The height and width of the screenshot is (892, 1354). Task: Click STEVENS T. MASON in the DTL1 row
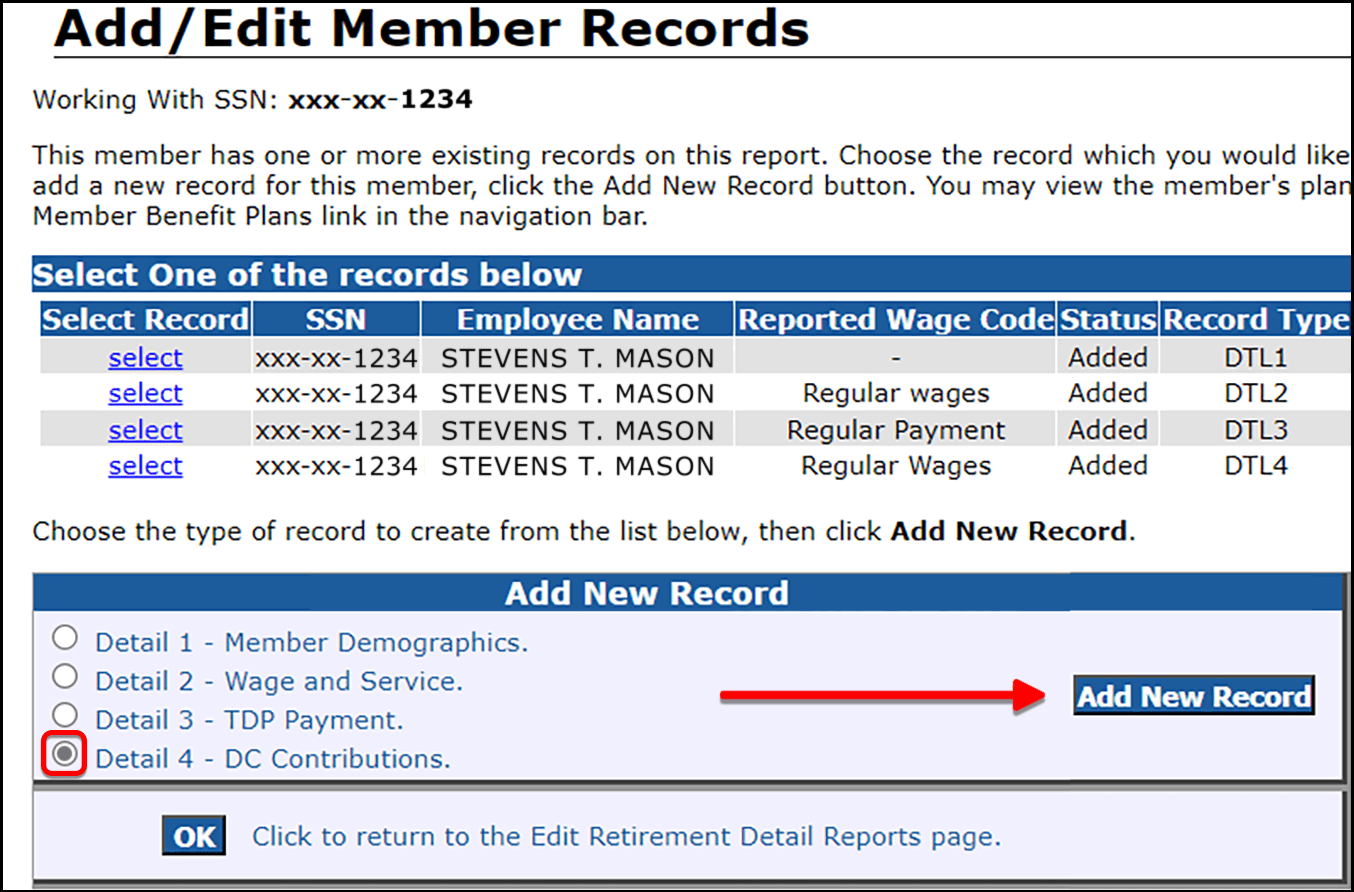tap(577, 357)
